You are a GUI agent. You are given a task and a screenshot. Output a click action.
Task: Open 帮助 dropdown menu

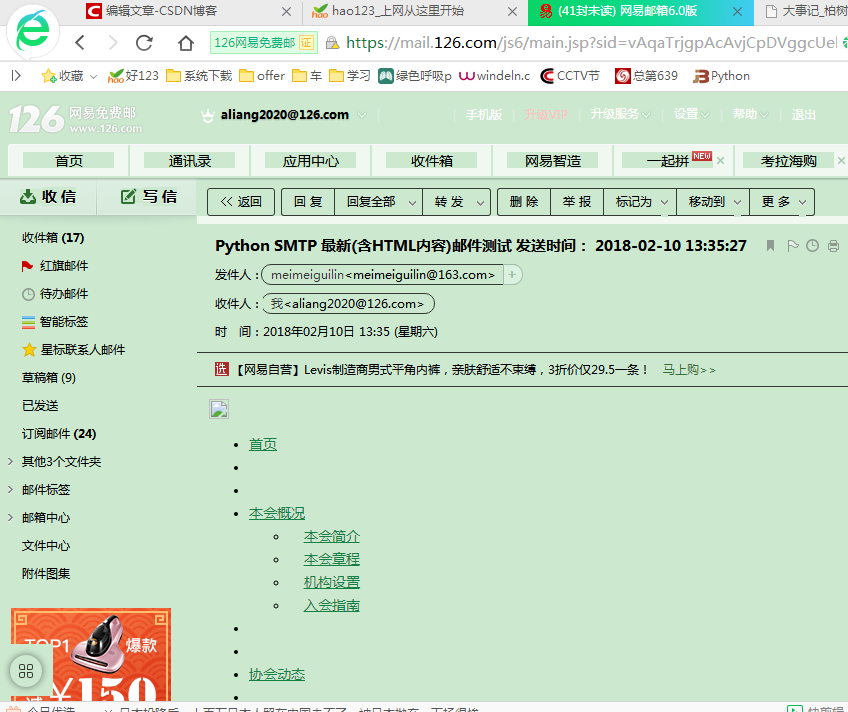pyautogui.click(x=750, y=115)
